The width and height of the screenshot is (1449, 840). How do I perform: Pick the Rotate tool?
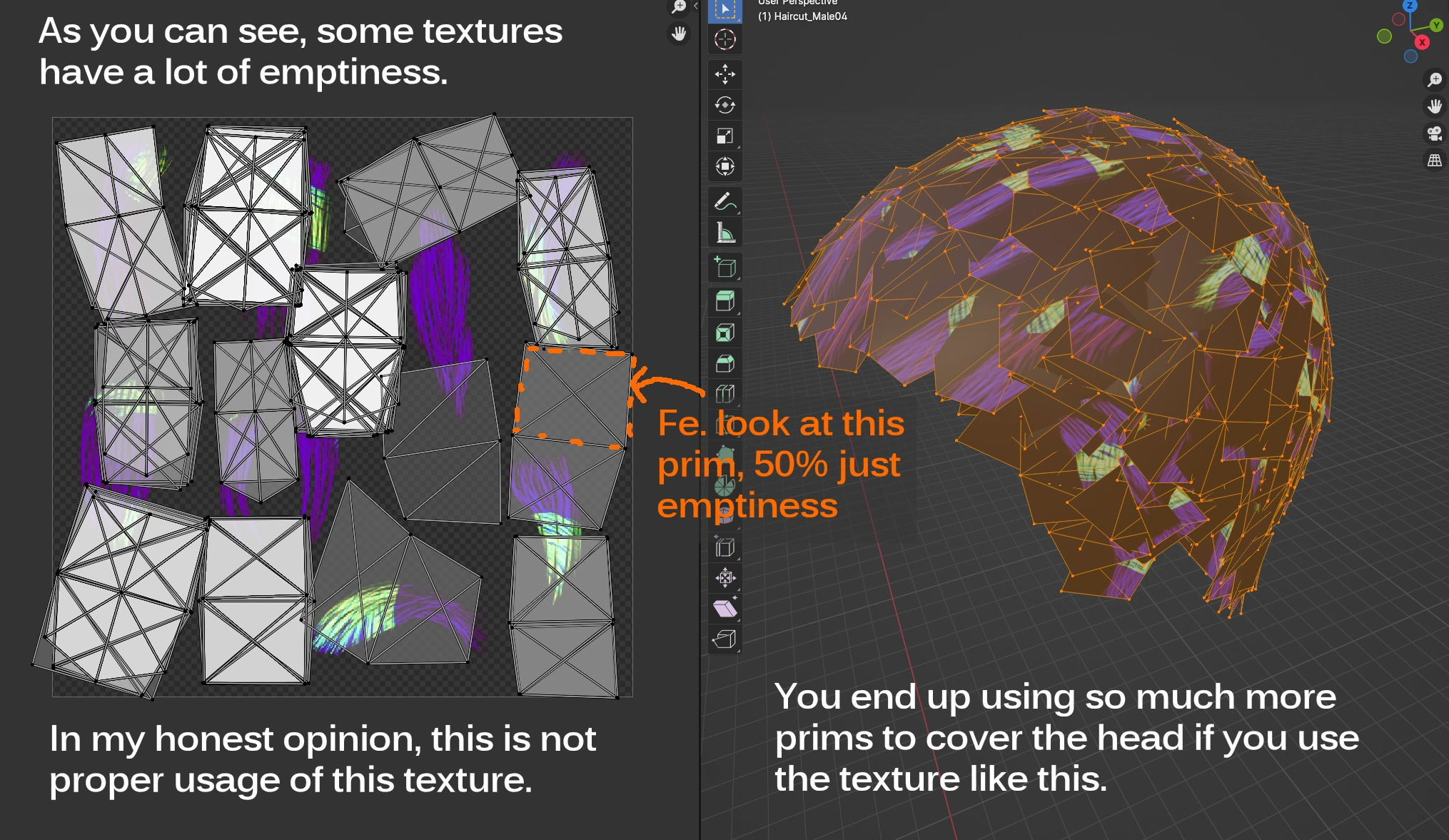[724, 106]
